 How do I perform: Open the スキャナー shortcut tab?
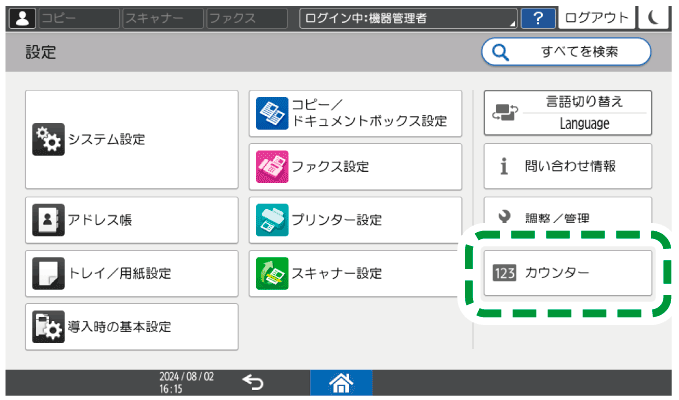coord(163,18)
